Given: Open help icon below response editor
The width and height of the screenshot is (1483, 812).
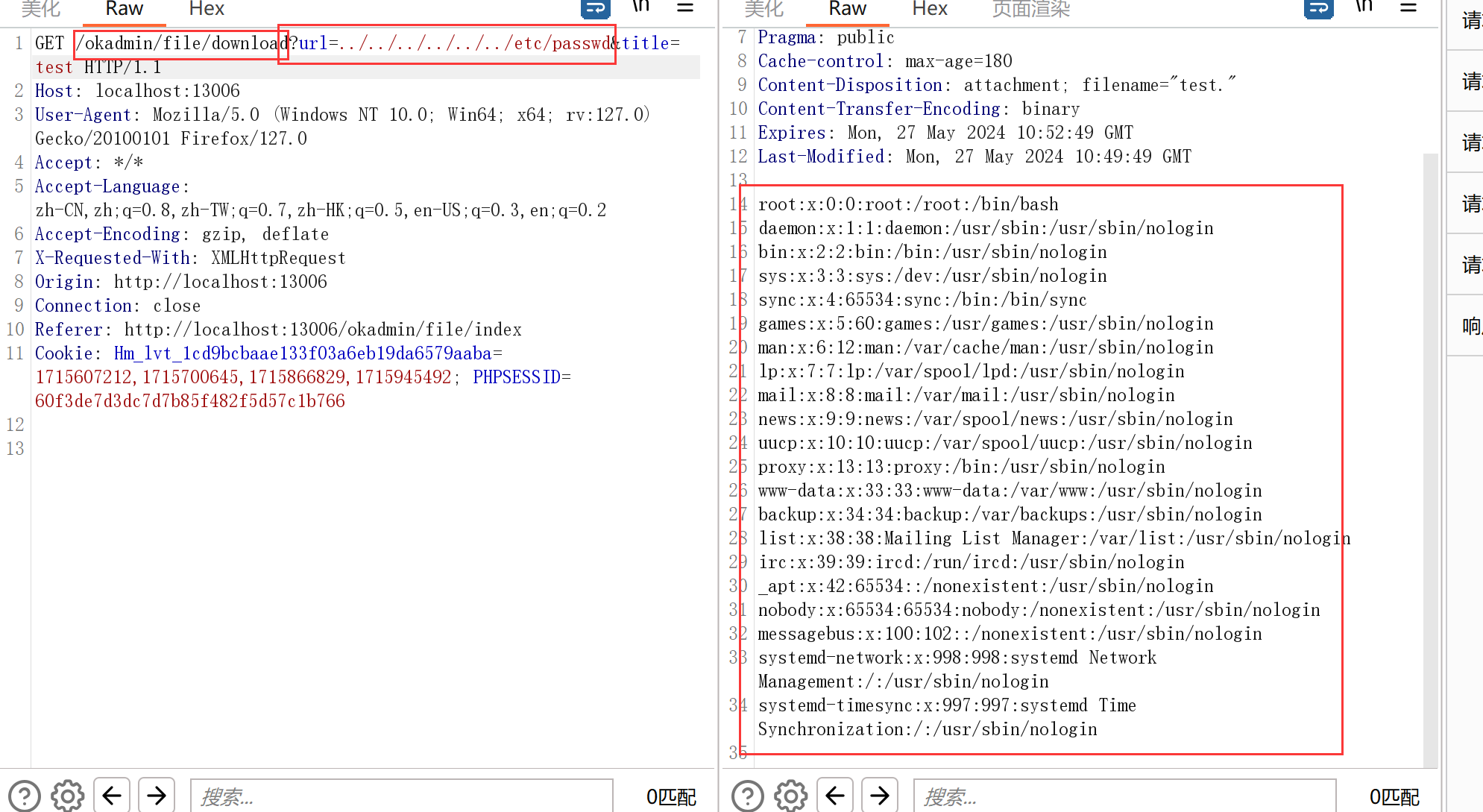Looking at the screenshot, I should click(x=748, y=796).
